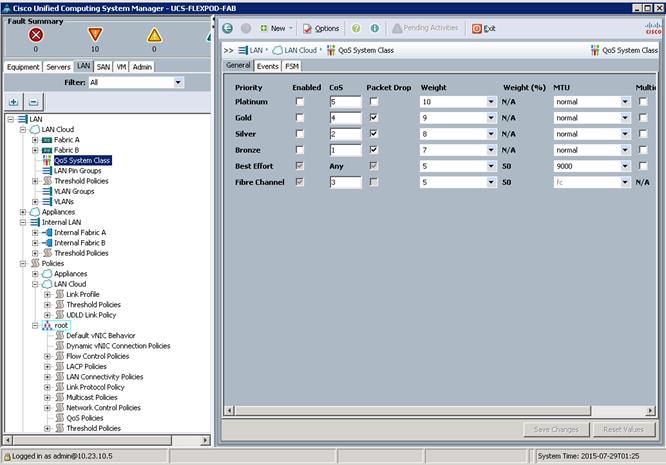Viewport: 666px width, 465px height.
Task: Switch to the Equipment tab
Action: point(23,67)
